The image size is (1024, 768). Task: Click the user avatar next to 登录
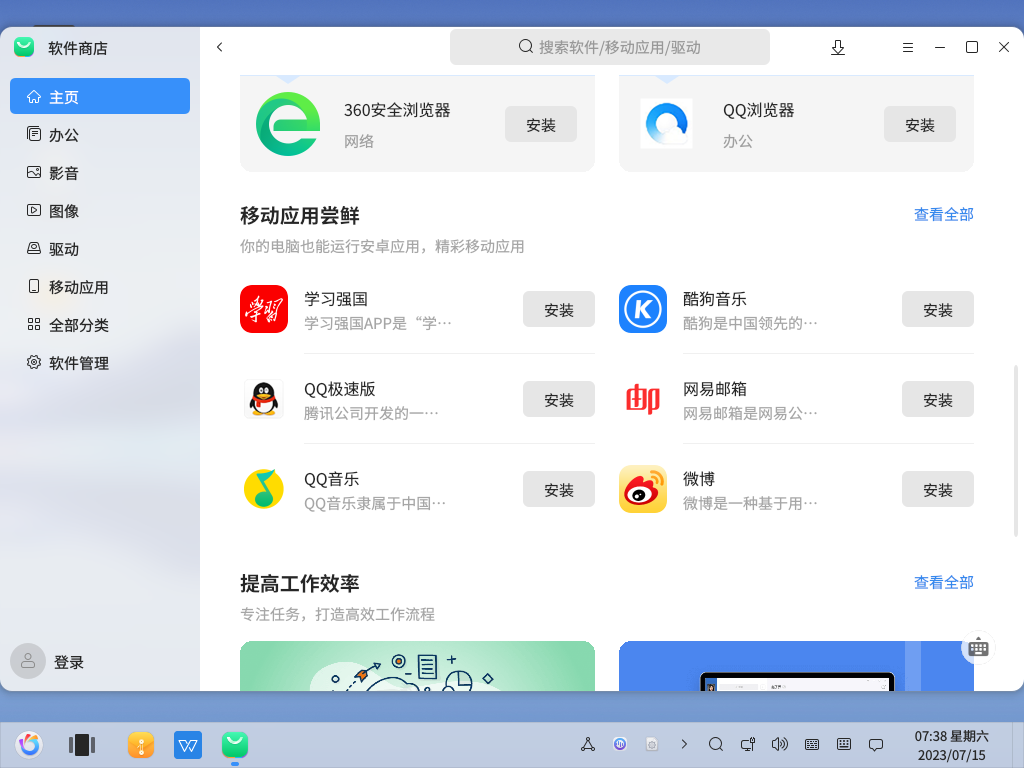point(28,662)
